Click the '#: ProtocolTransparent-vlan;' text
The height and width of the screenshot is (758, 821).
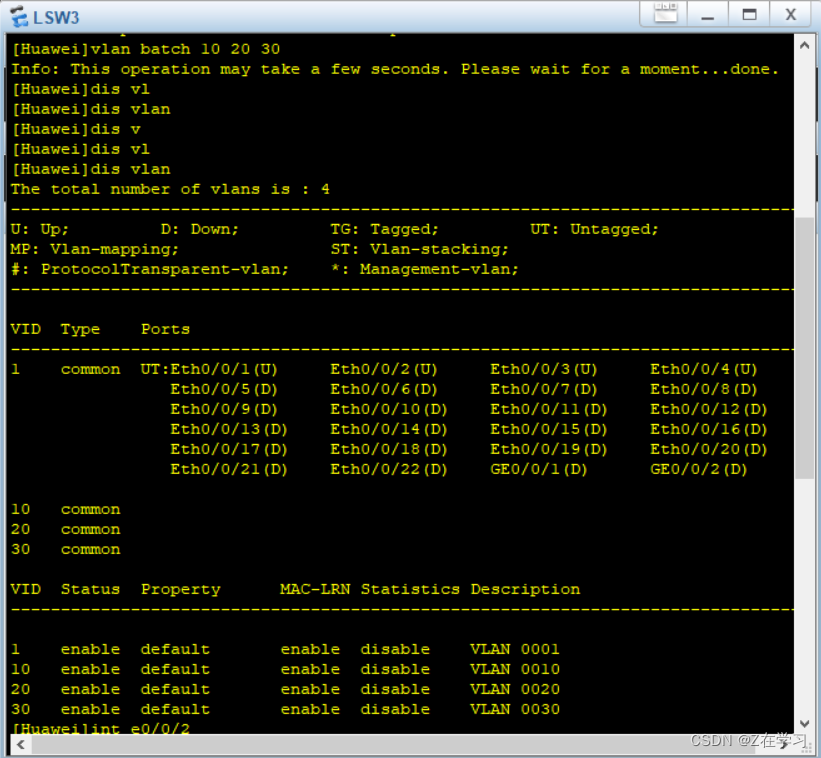[150, 269]
